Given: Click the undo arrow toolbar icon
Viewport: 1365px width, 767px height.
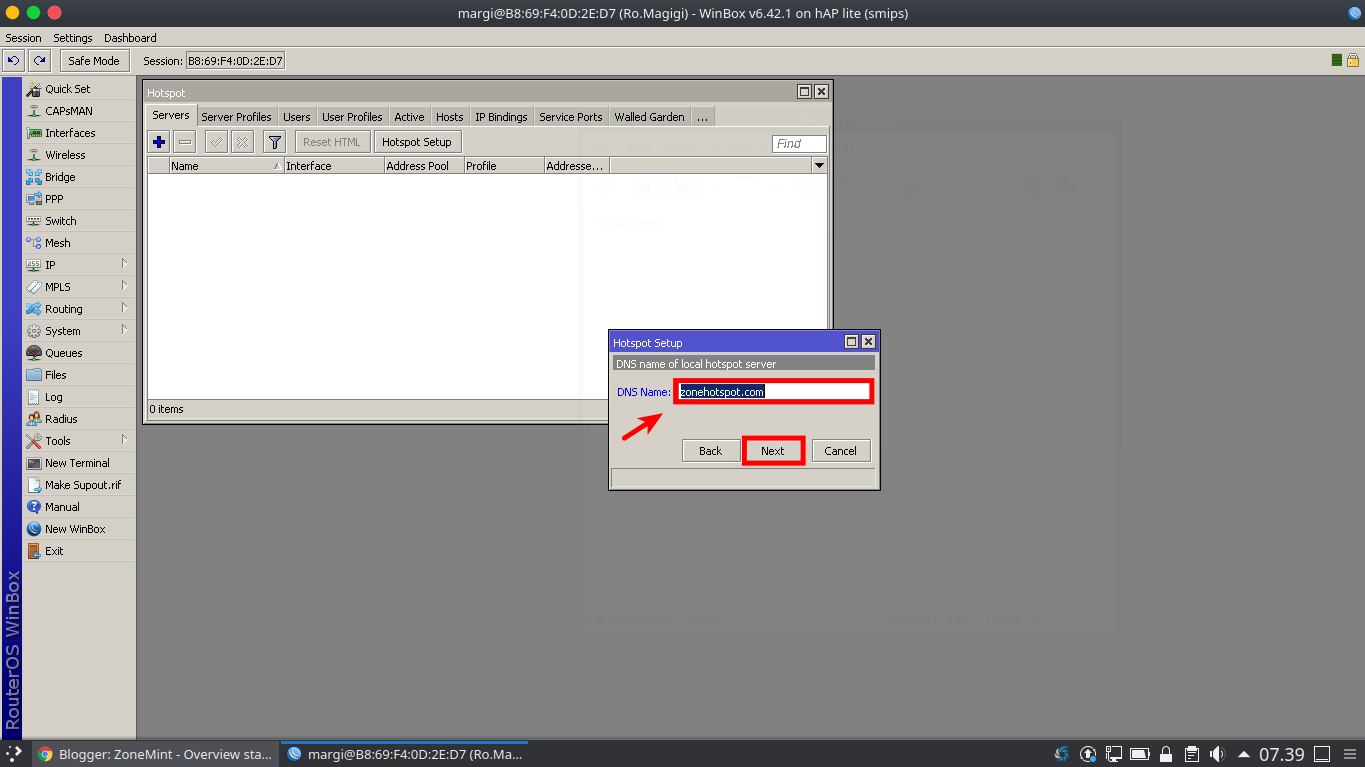Looking at the screenshot, I should pos(14,61).
